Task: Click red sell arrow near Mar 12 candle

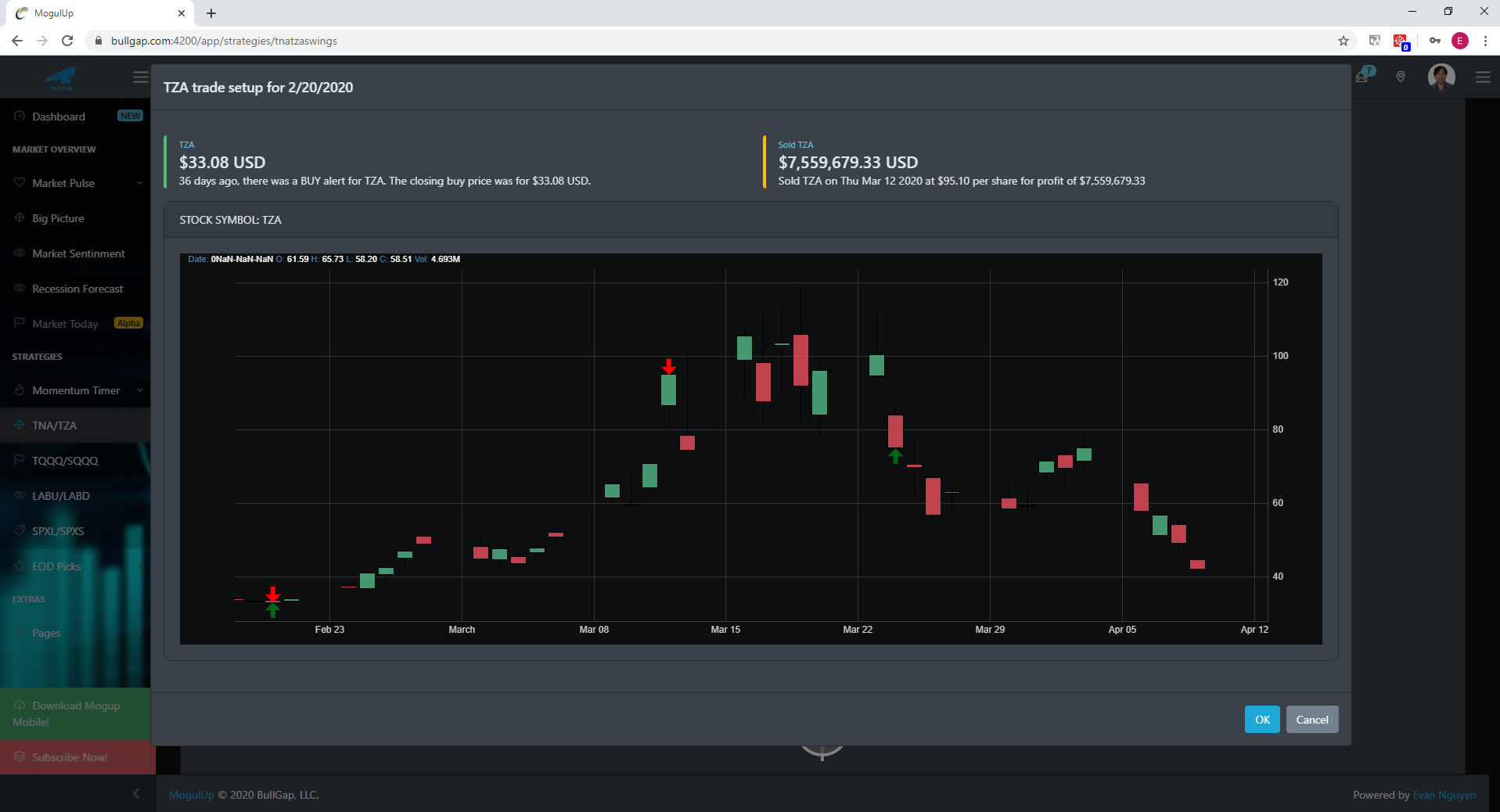Action: click(x=668, y=366)
